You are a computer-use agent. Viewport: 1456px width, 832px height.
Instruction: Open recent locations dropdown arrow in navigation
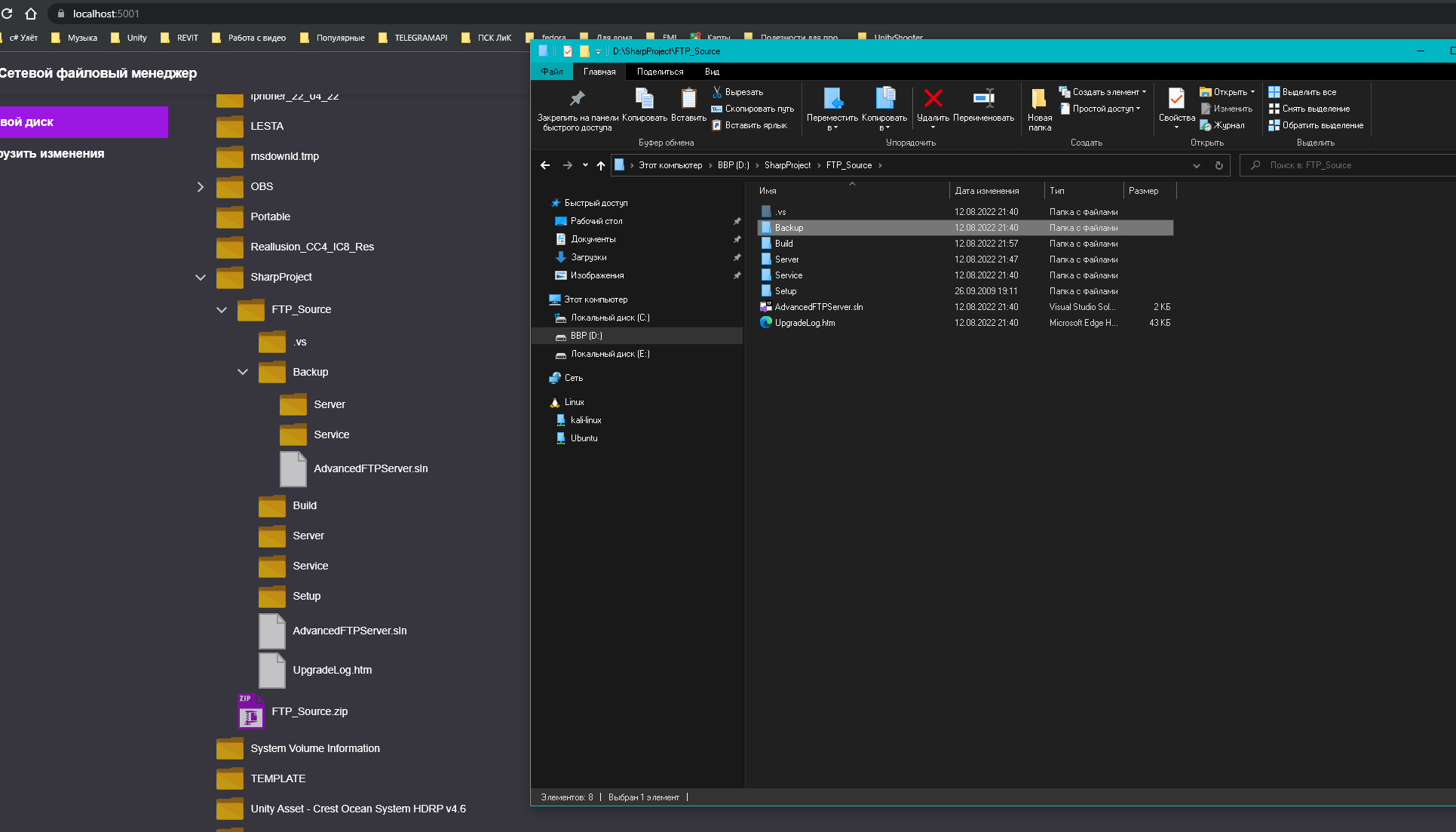(585, 165)
